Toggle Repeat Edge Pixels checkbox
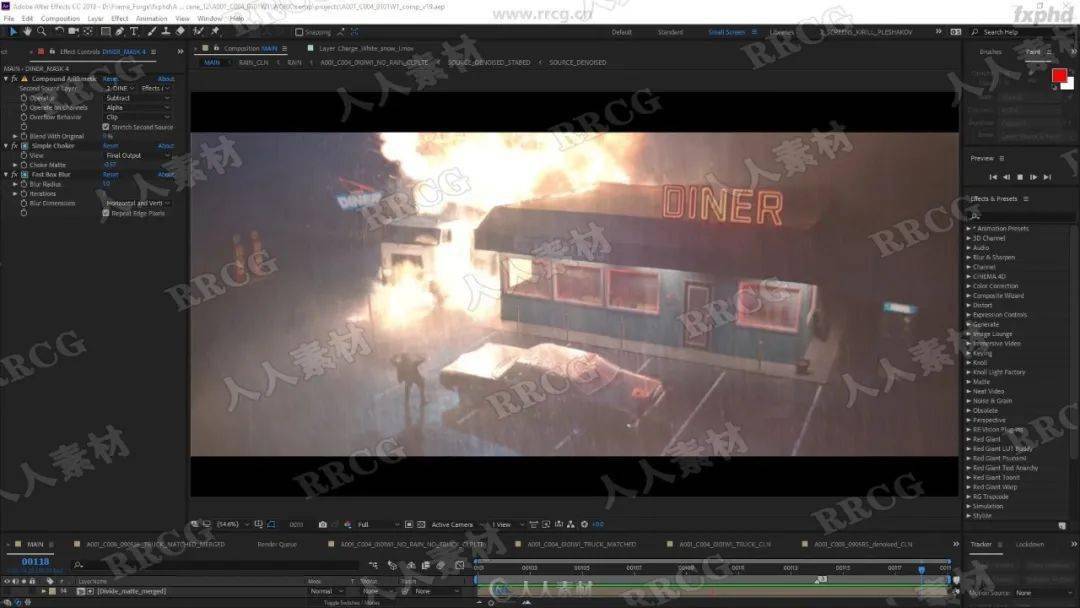The height and width of the screenshot is (608, 1080). pos(105,213)
